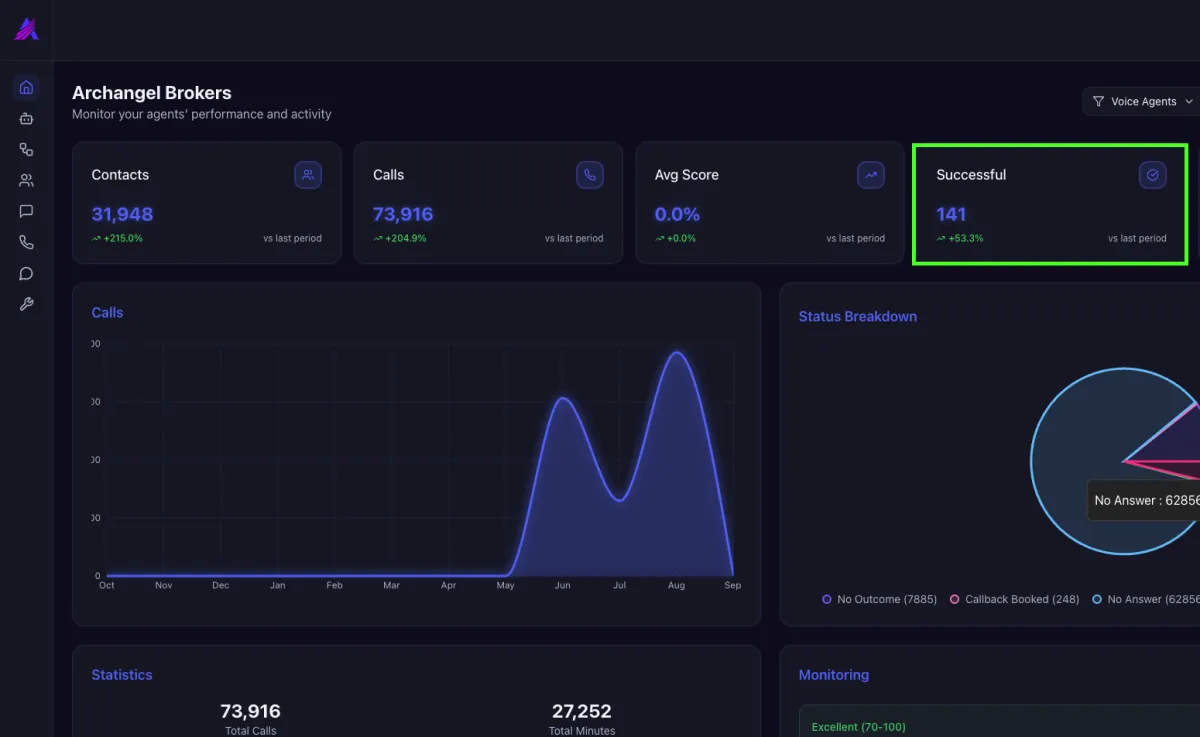Toggle the Callback Booked legend entry
The width and height of the screenshot is (1200, 737).
pyautogui.click(x=1014, y=600)
